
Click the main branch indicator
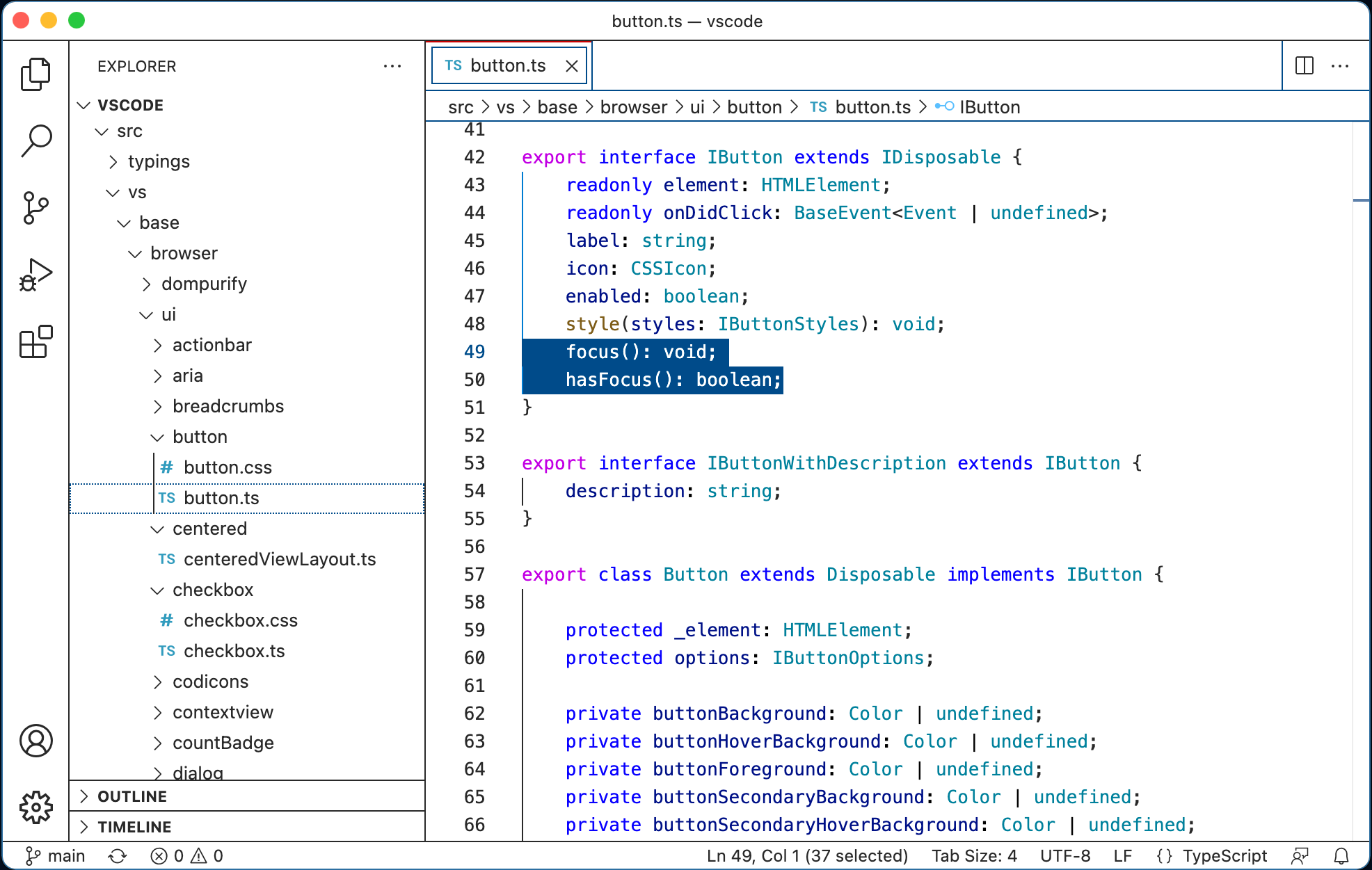[x=56, y=855]
